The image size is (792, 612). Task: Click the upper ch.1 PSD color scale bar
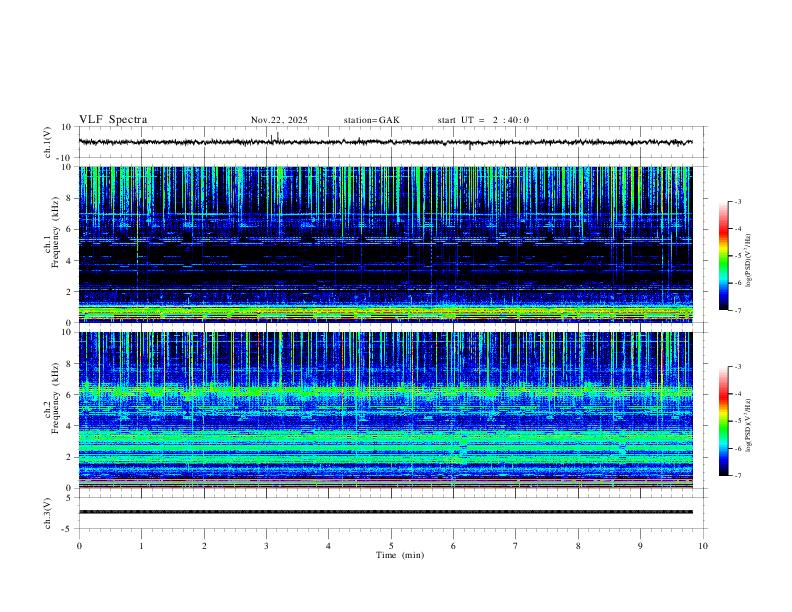coord(723,256)
